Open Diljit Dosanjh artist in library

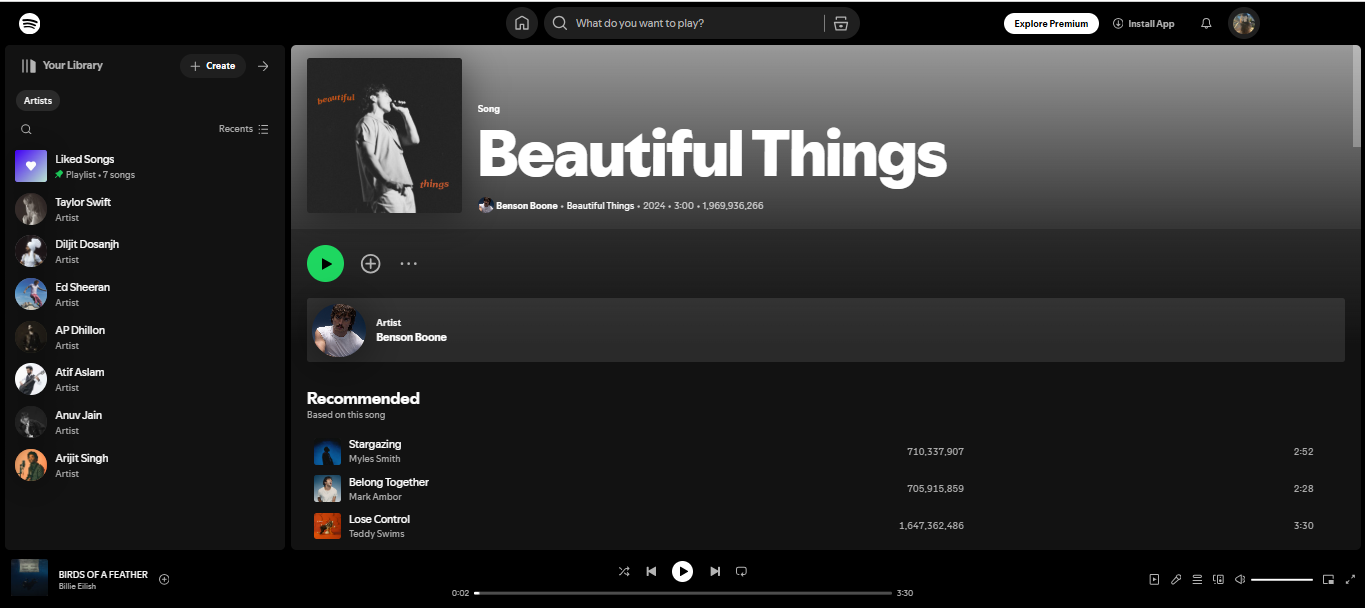point(145,251)
